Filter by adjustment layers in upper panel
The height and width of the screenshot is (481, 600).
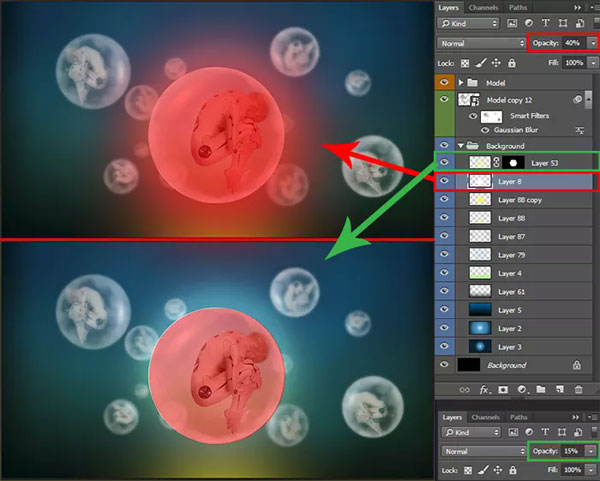[529, 23]
